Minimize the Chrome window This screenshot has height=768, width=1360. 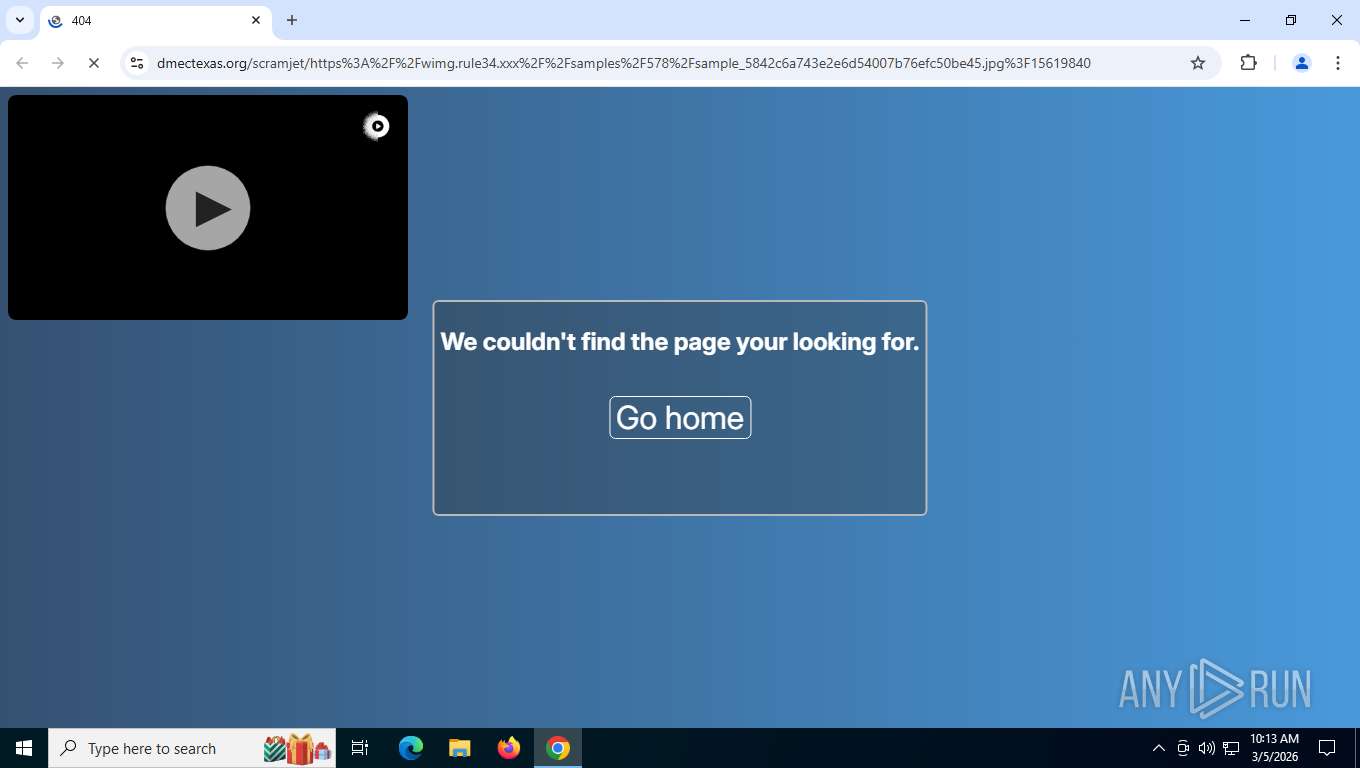(1245, 20)
